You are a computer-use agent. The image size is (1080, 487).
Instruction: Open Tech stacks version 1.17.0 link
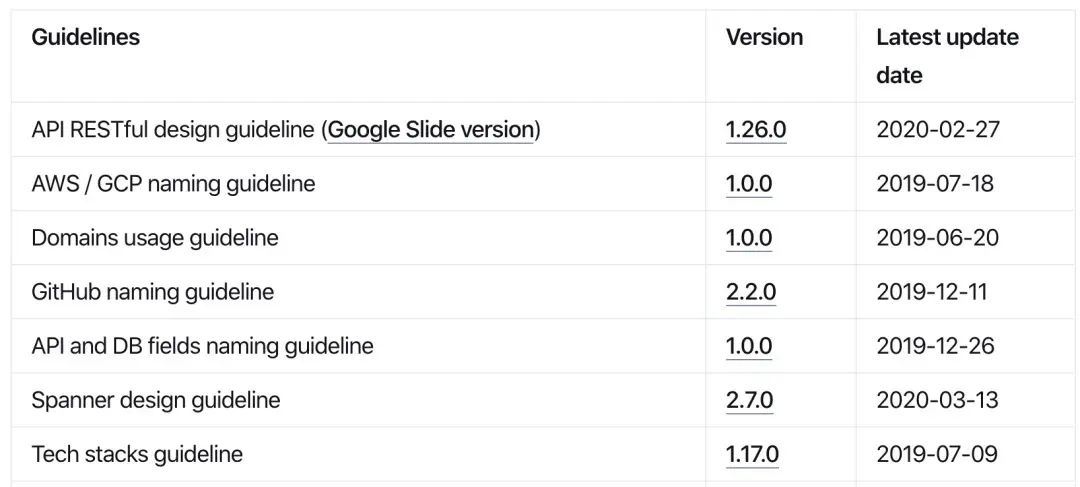point(752,454)
